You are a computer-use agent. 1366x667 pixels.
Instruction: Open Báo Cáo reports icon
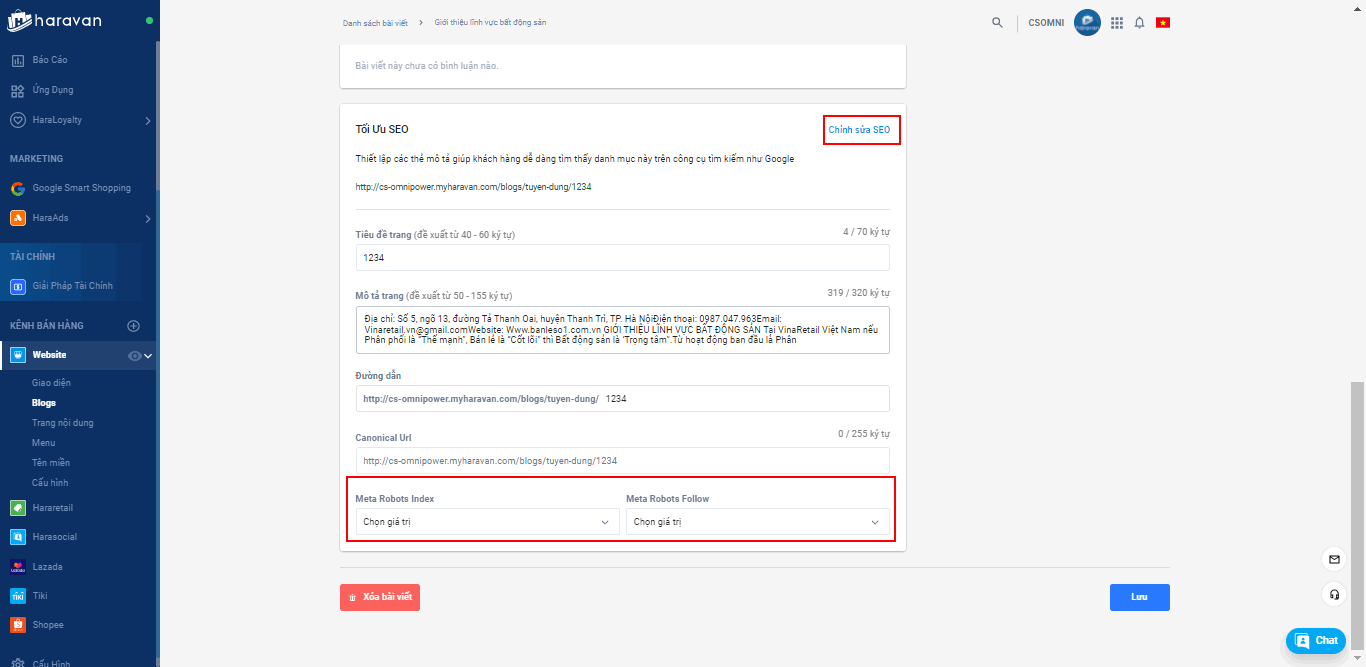pyautogui.click(x=17, y=60)
